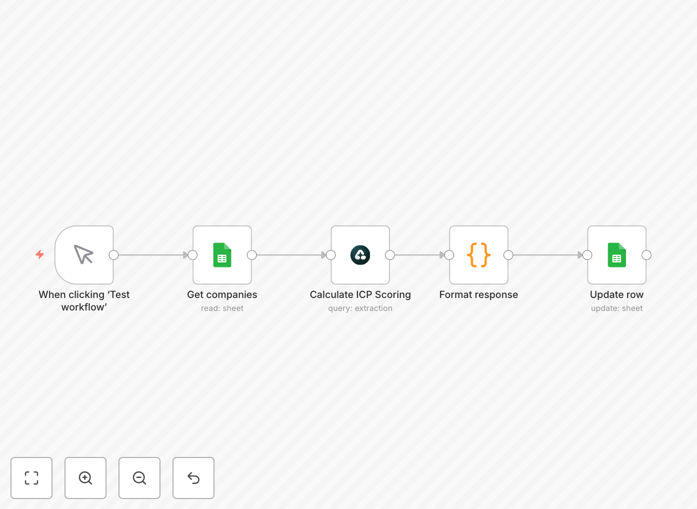Click Calculate ICP Scoring output connector
697x509 pixels.
(x=390, y=255)
